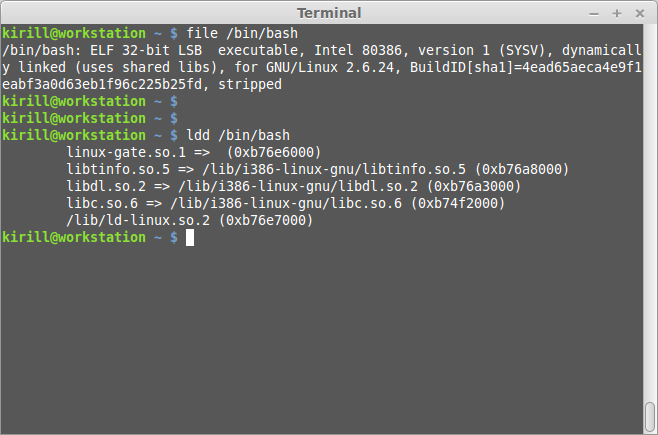Maximize the Terminal window using plus icon
The width and height of the screenshot is (658, 435).
click(x=617, y=13)
